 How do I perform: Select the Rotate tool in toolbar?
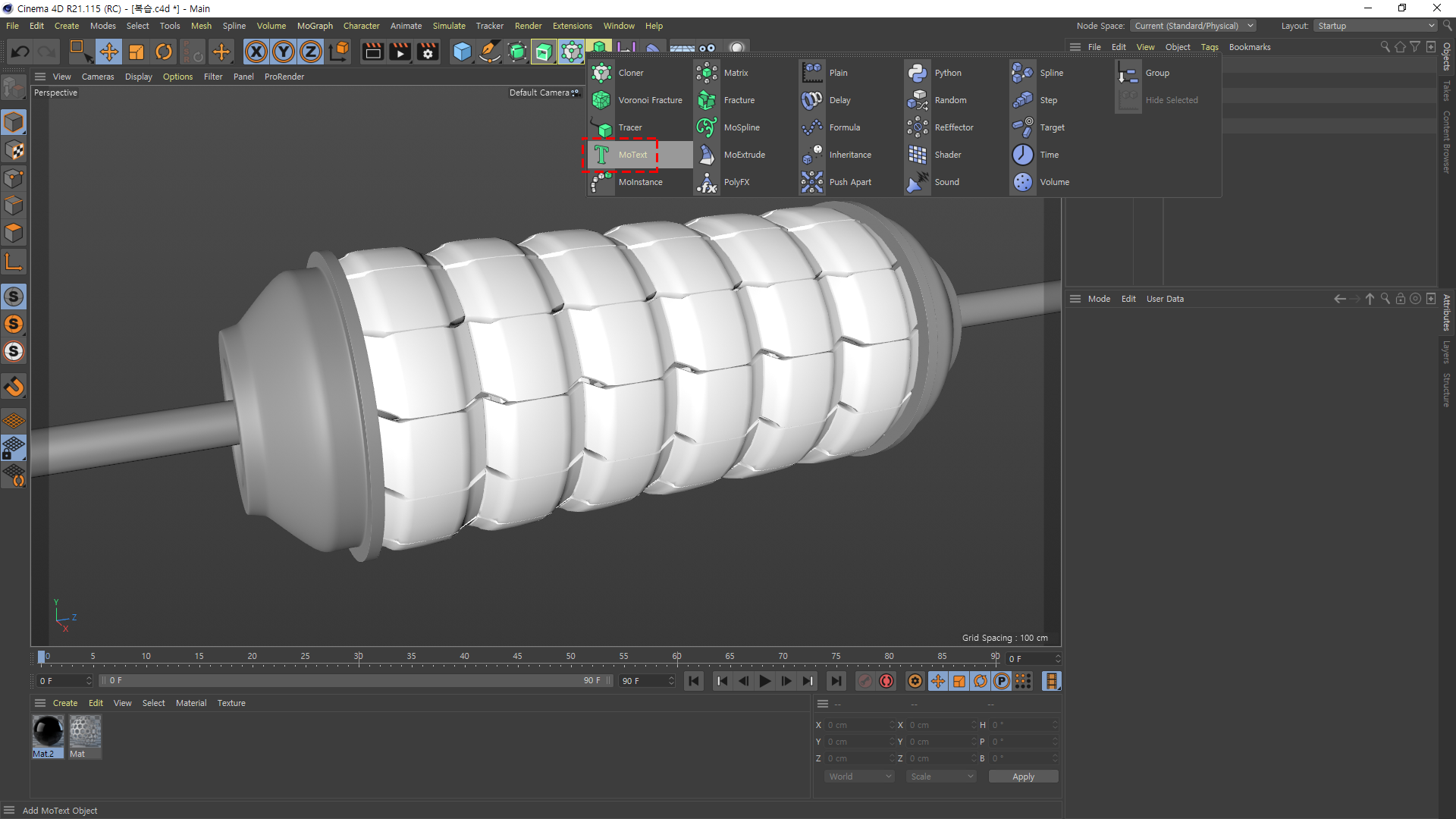164,52
